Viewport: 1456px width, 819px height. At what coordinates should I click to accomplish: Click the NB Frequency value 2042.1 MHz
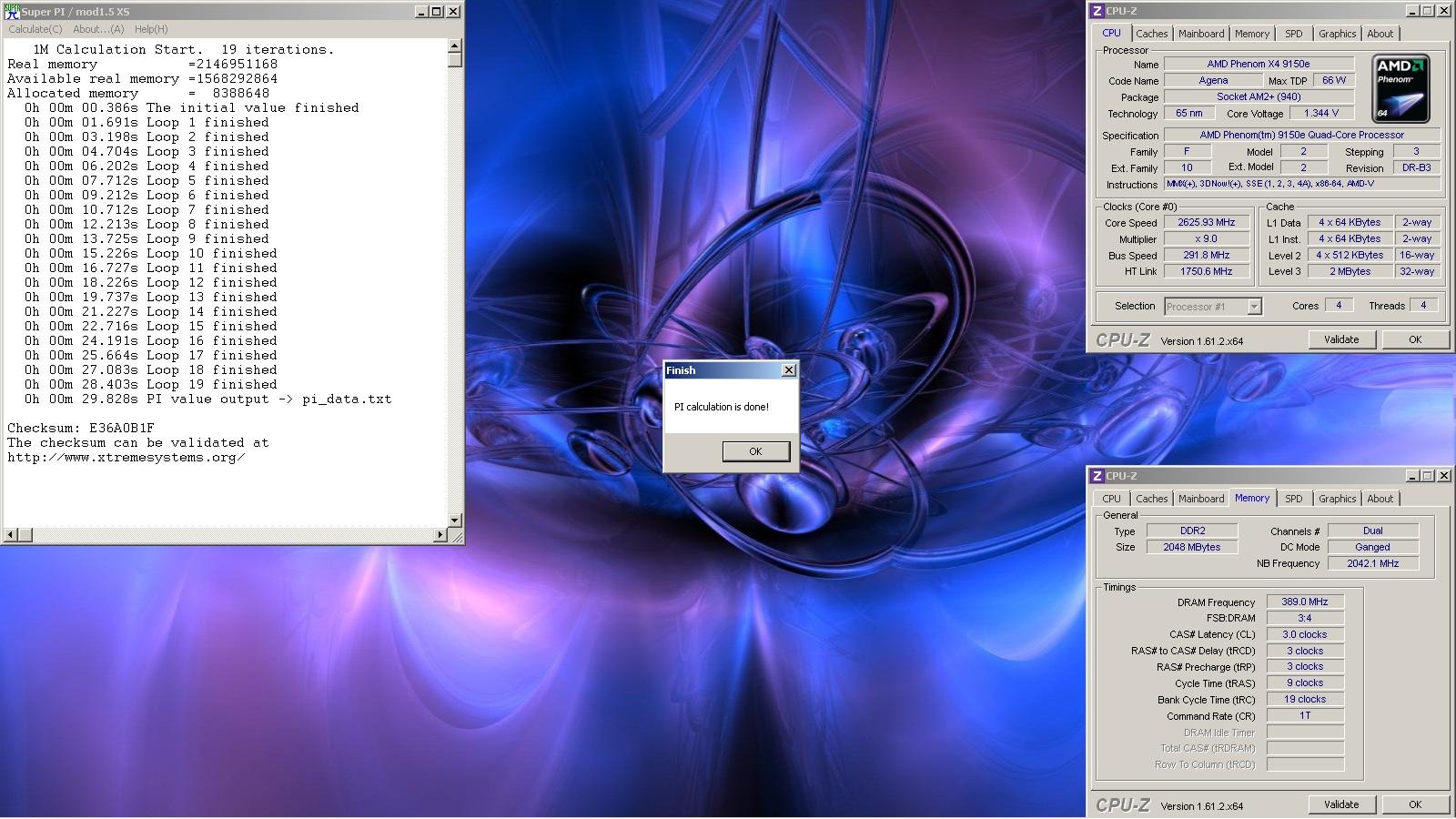[1372, 563]
